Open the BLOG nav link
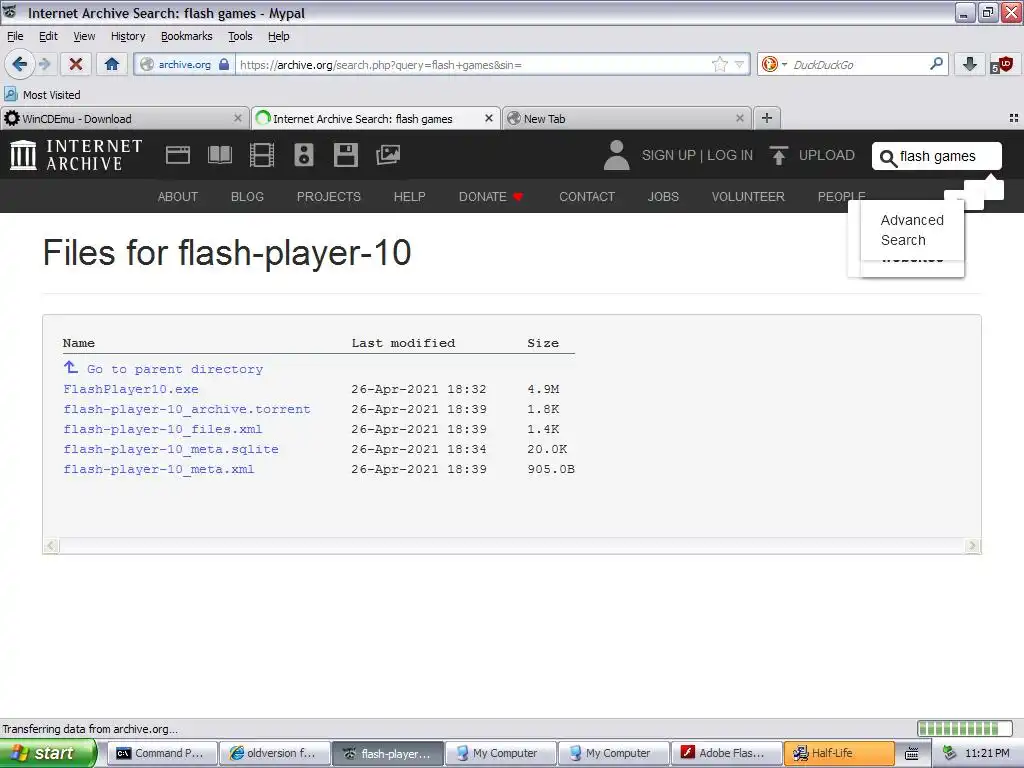This screenshot has height=768, width=1024. pos(247,197)
